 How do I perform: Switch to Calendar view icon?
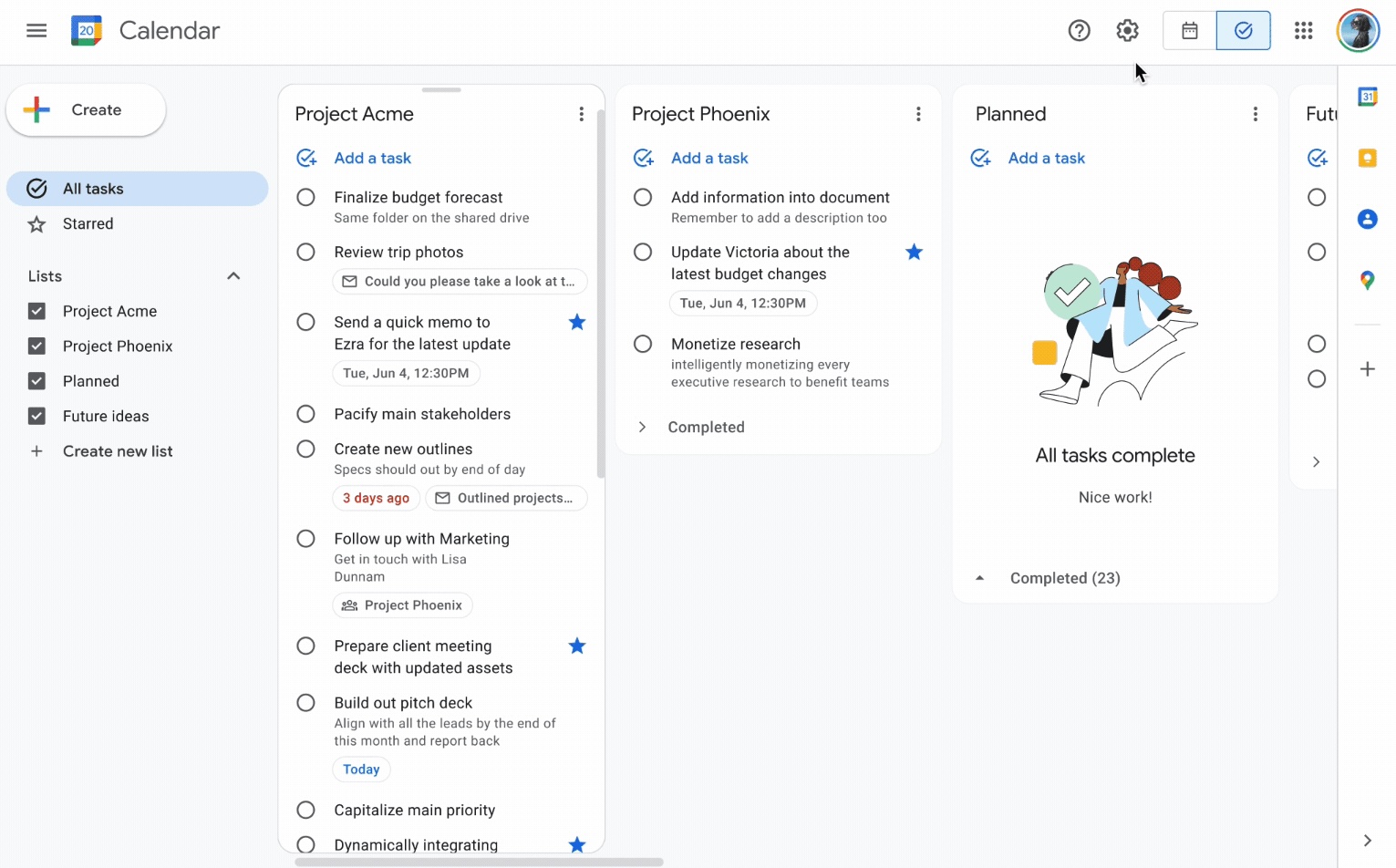pyautogui.click(x=1189, y=31)
